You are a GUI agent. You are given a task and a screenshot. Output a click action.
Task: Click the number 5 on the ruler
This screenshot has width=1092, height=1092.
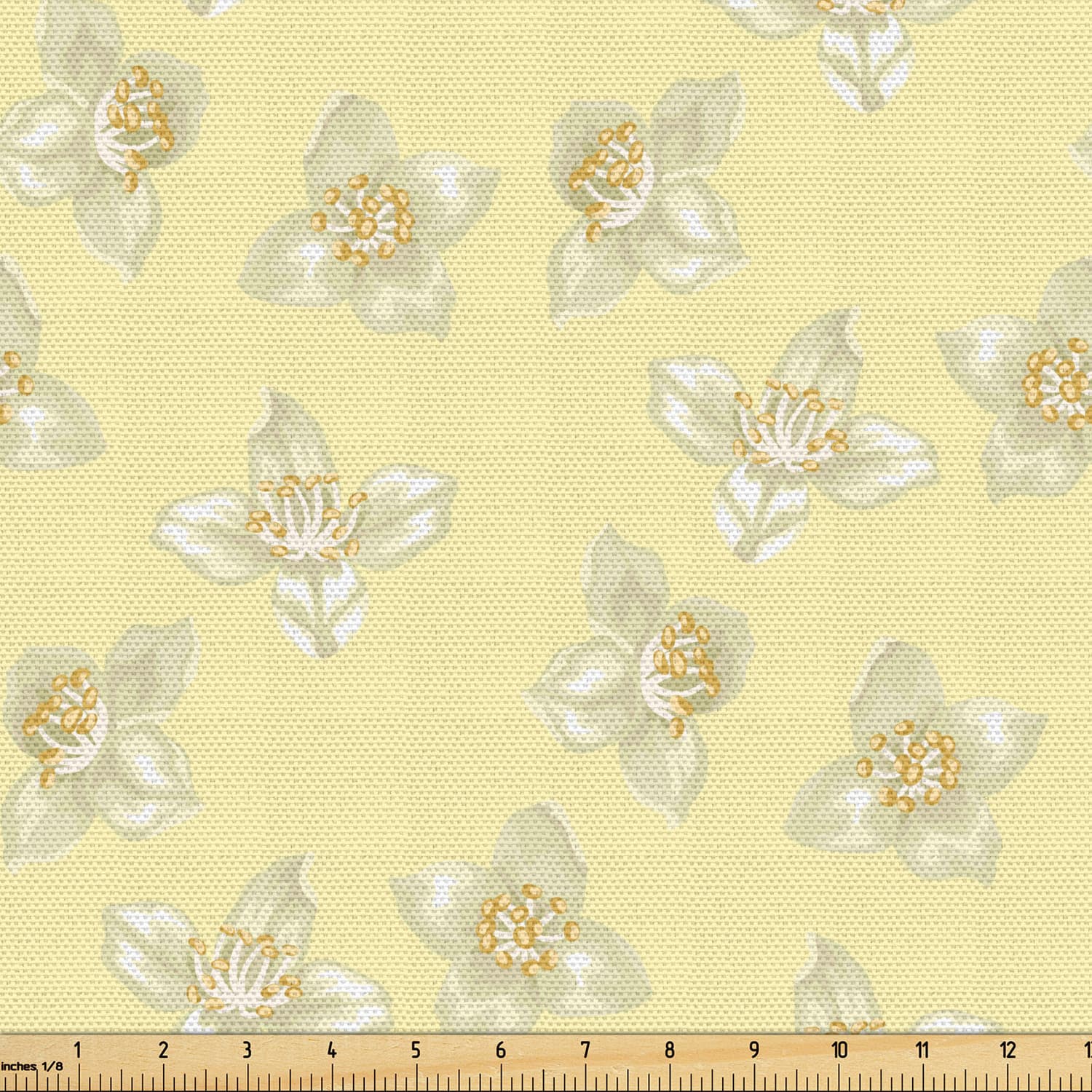pos(416,1051)
